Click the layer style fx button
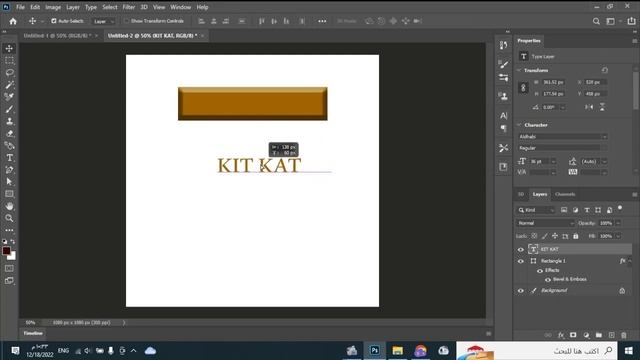Viewport: 640px width, 360px height. pos(561,335)
